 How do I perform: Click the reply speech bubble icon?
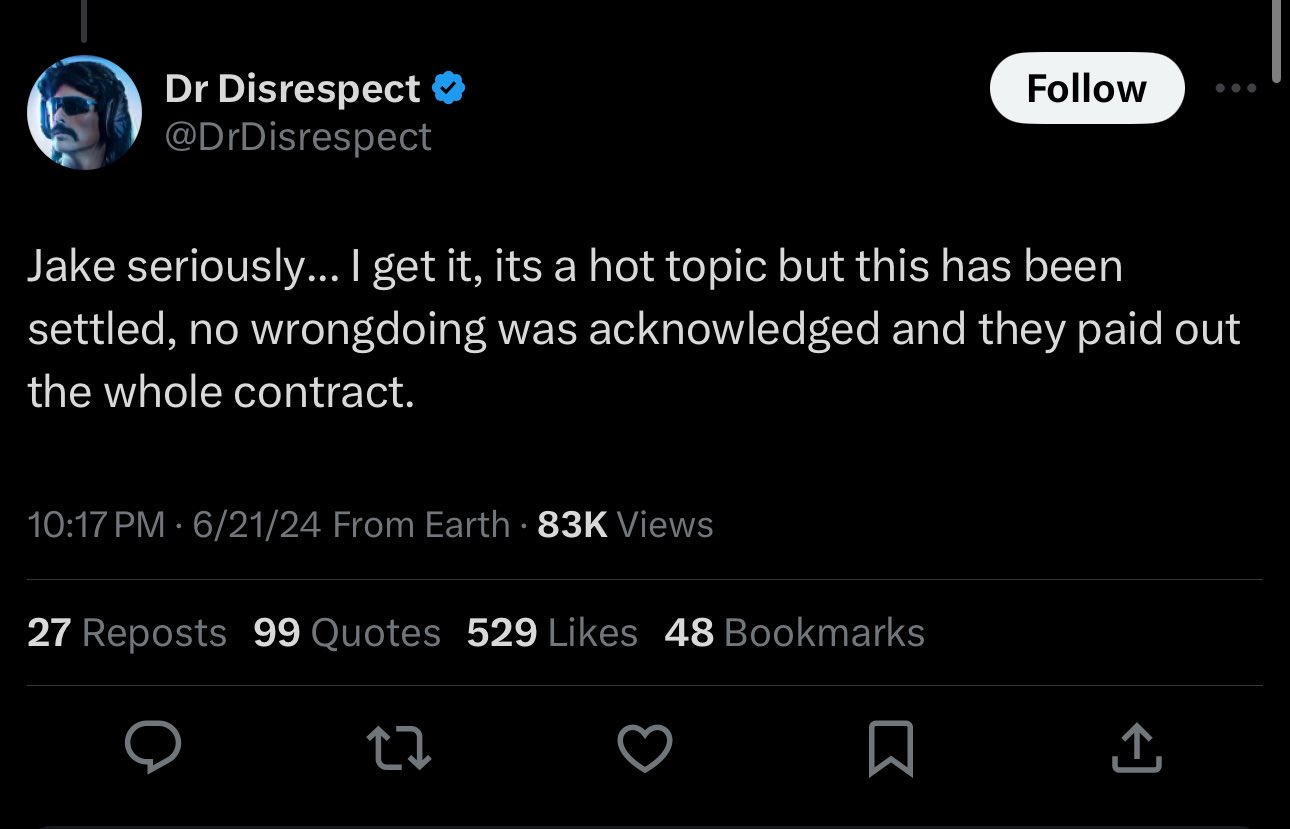[153, 748]
